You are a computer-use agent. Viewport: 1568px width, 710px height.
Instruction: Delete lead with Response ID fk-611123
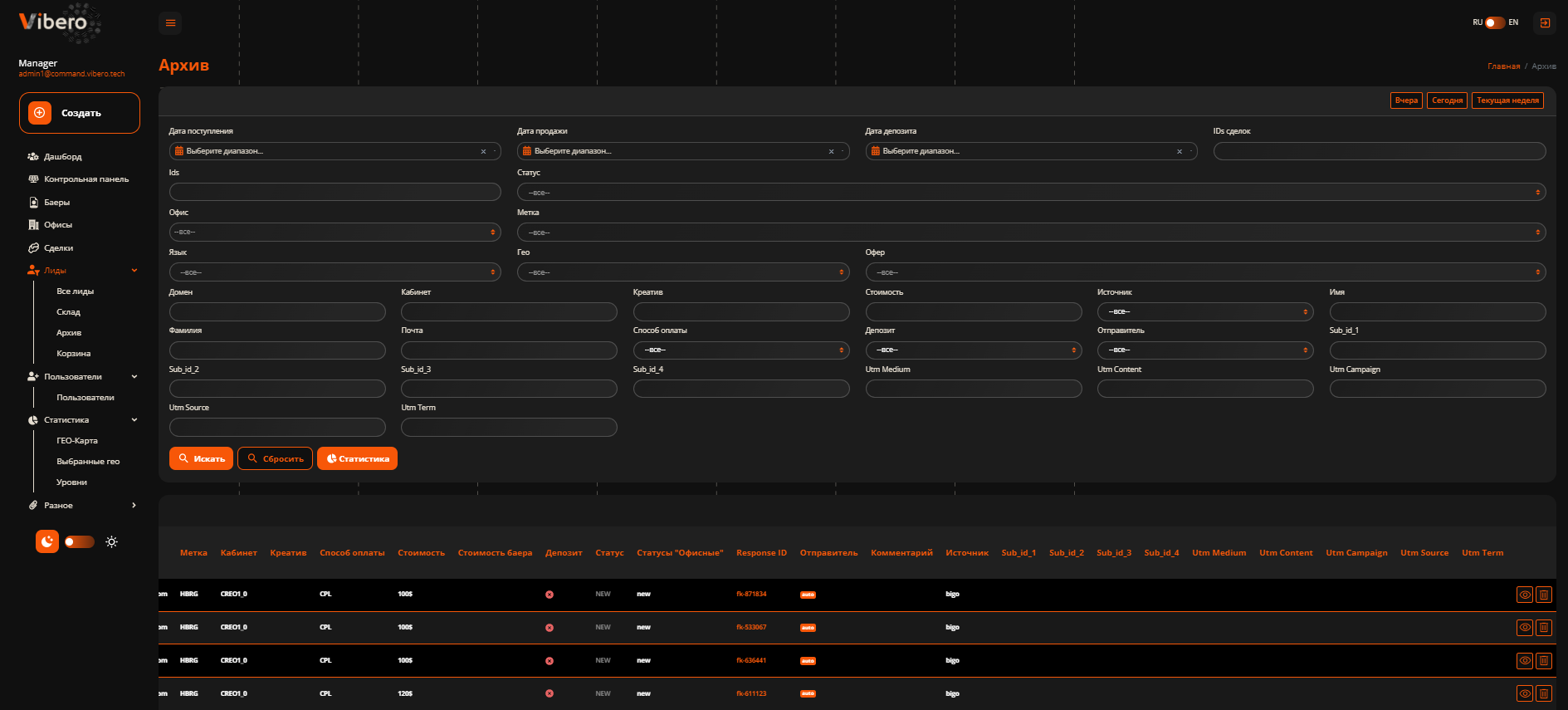coord(1544,693)
